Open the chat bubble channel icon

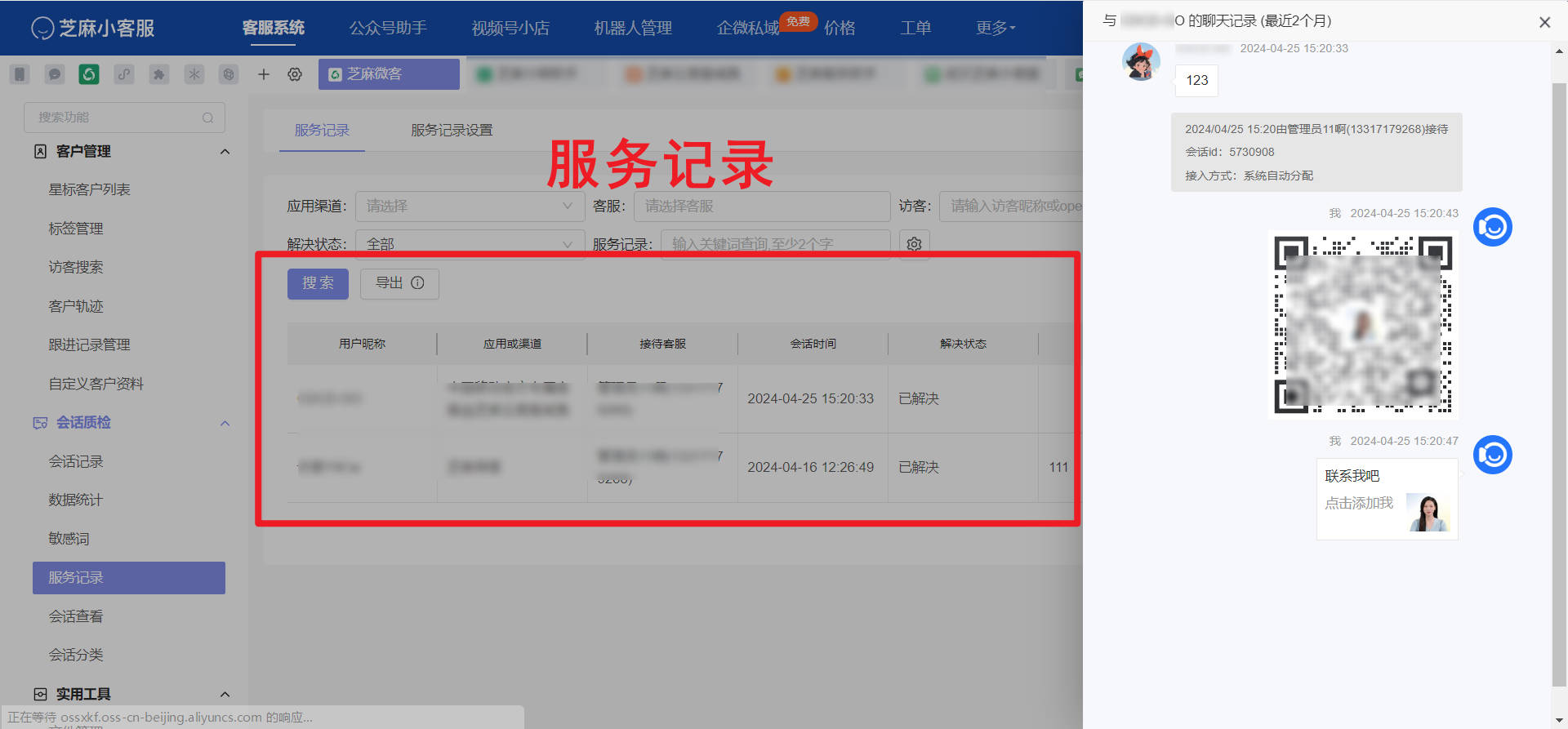point(55,74)
